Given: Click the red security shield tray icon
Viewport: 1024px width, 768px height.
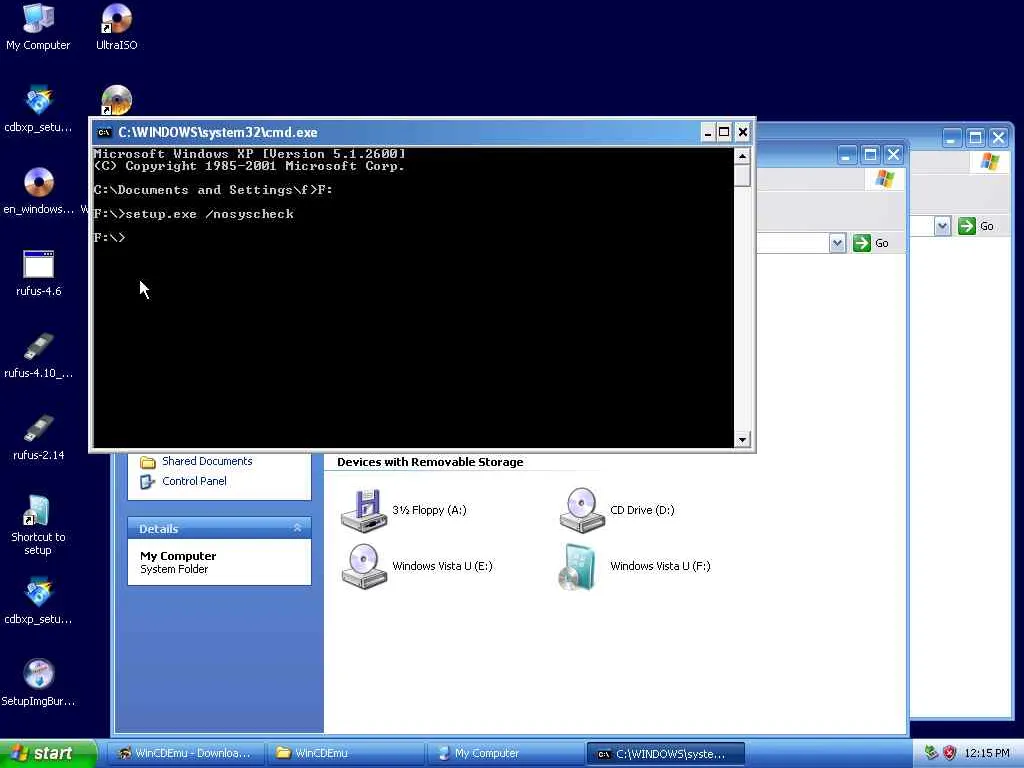Looking at the screenshot, I should point(950,753).
